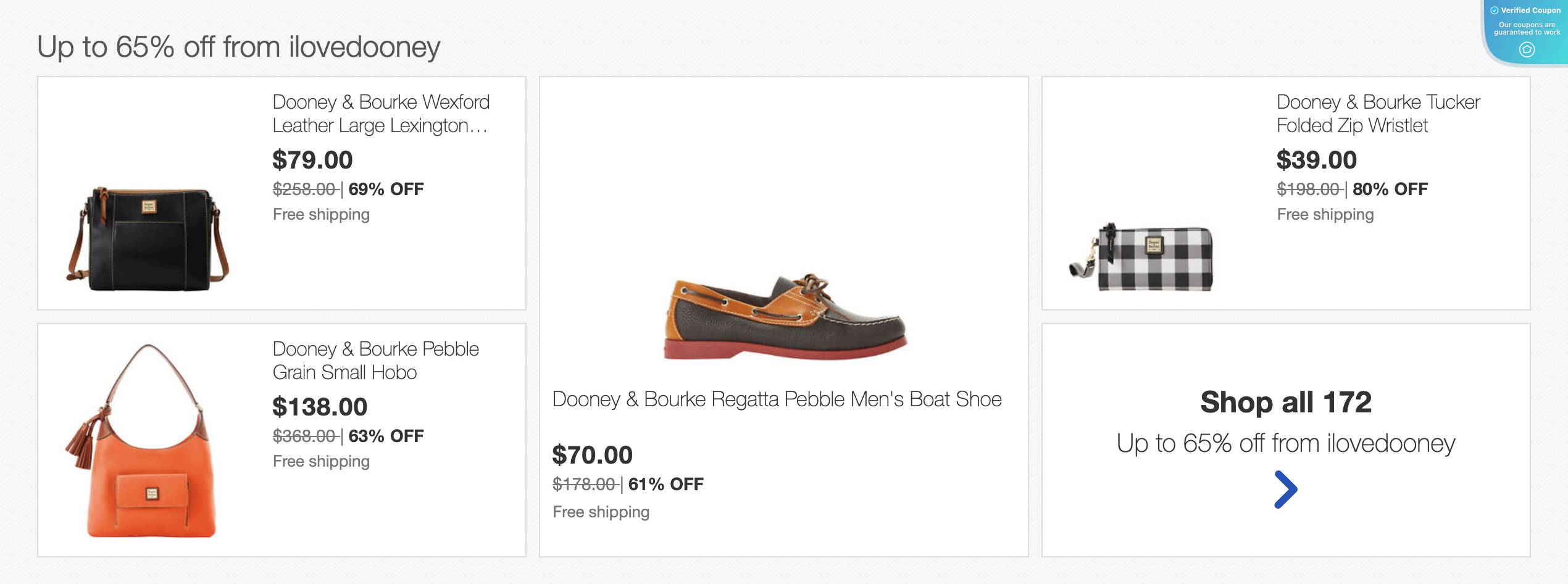The width and height of the screenshot is (1568, 584).
Task: Click the Shop all 172 link
Action: [x=1287, y=403]
